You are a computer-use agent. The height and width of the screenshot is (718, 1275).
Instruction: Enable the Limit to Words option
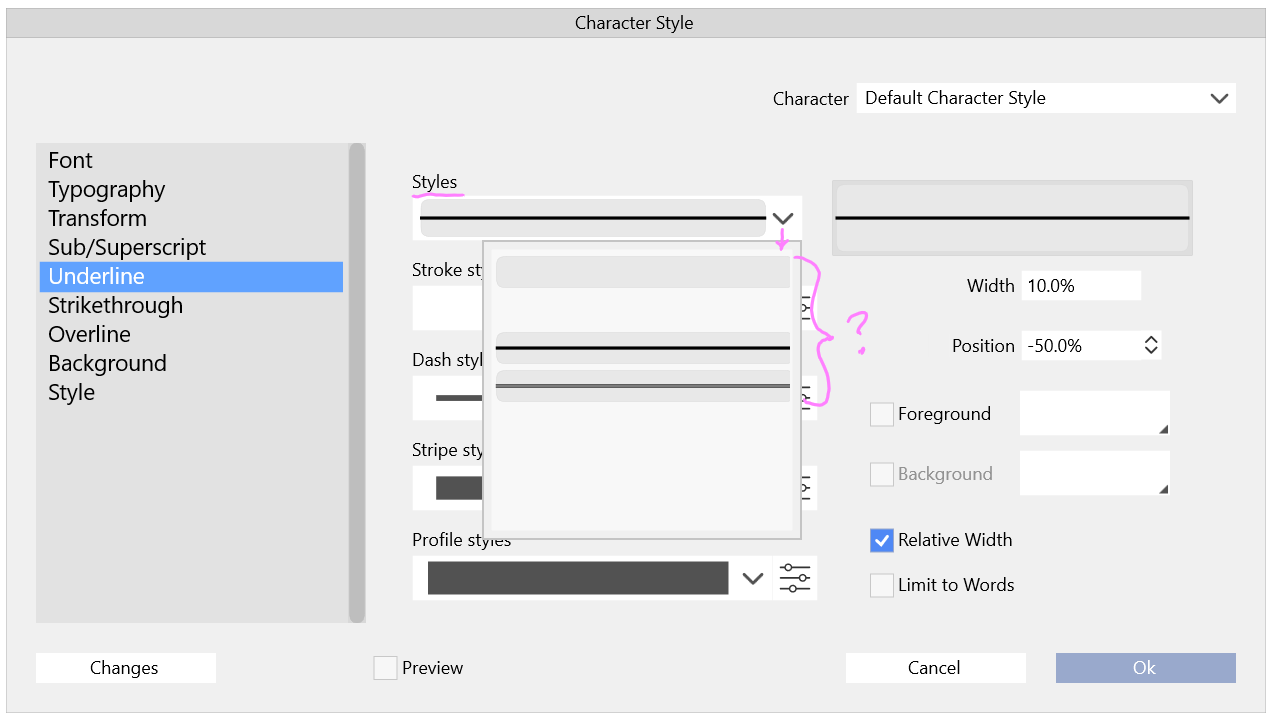[x=881, y=585]
